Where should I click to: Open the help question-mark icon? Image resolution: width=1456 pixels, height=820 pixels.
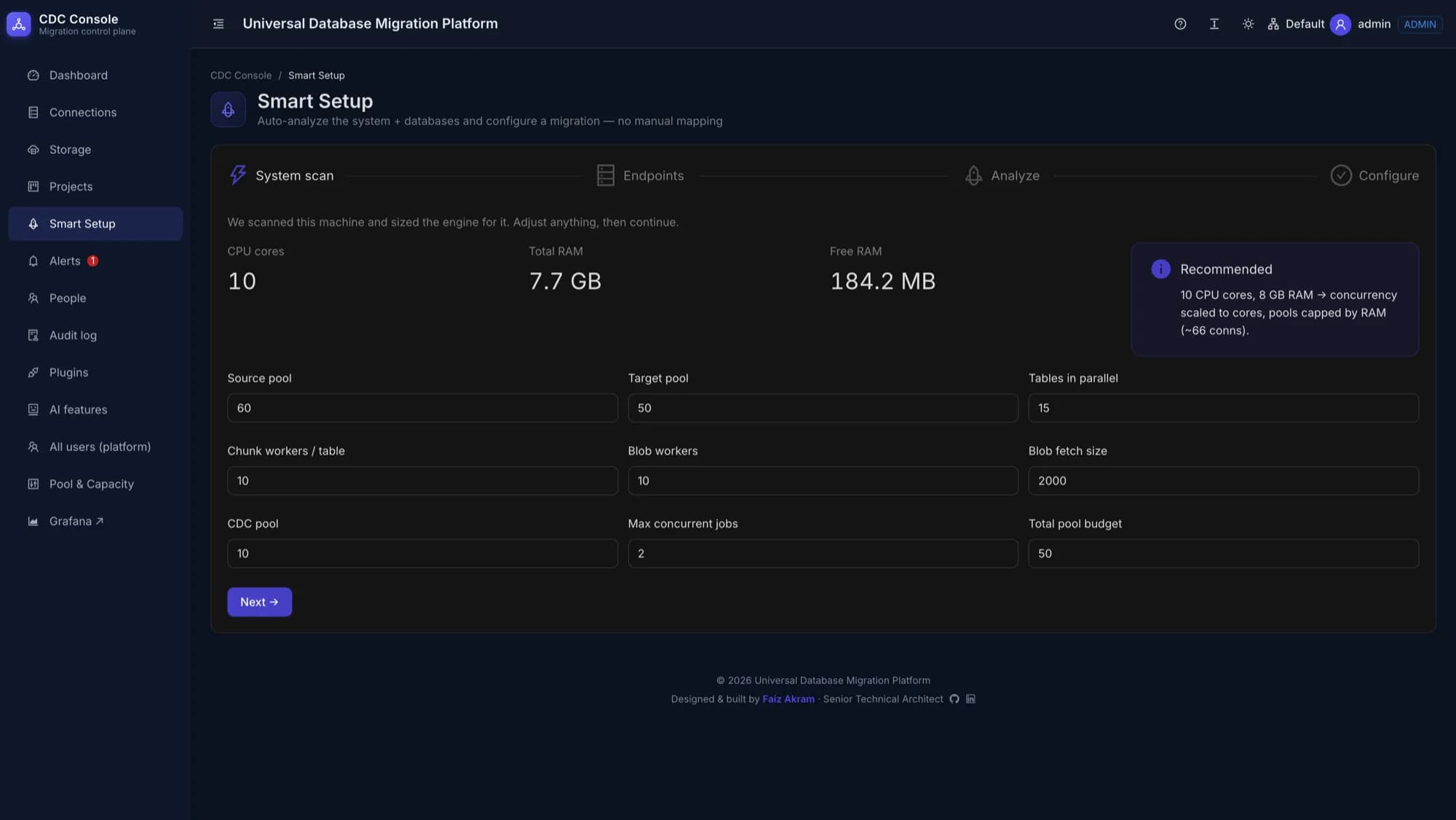pos(1180,24)
